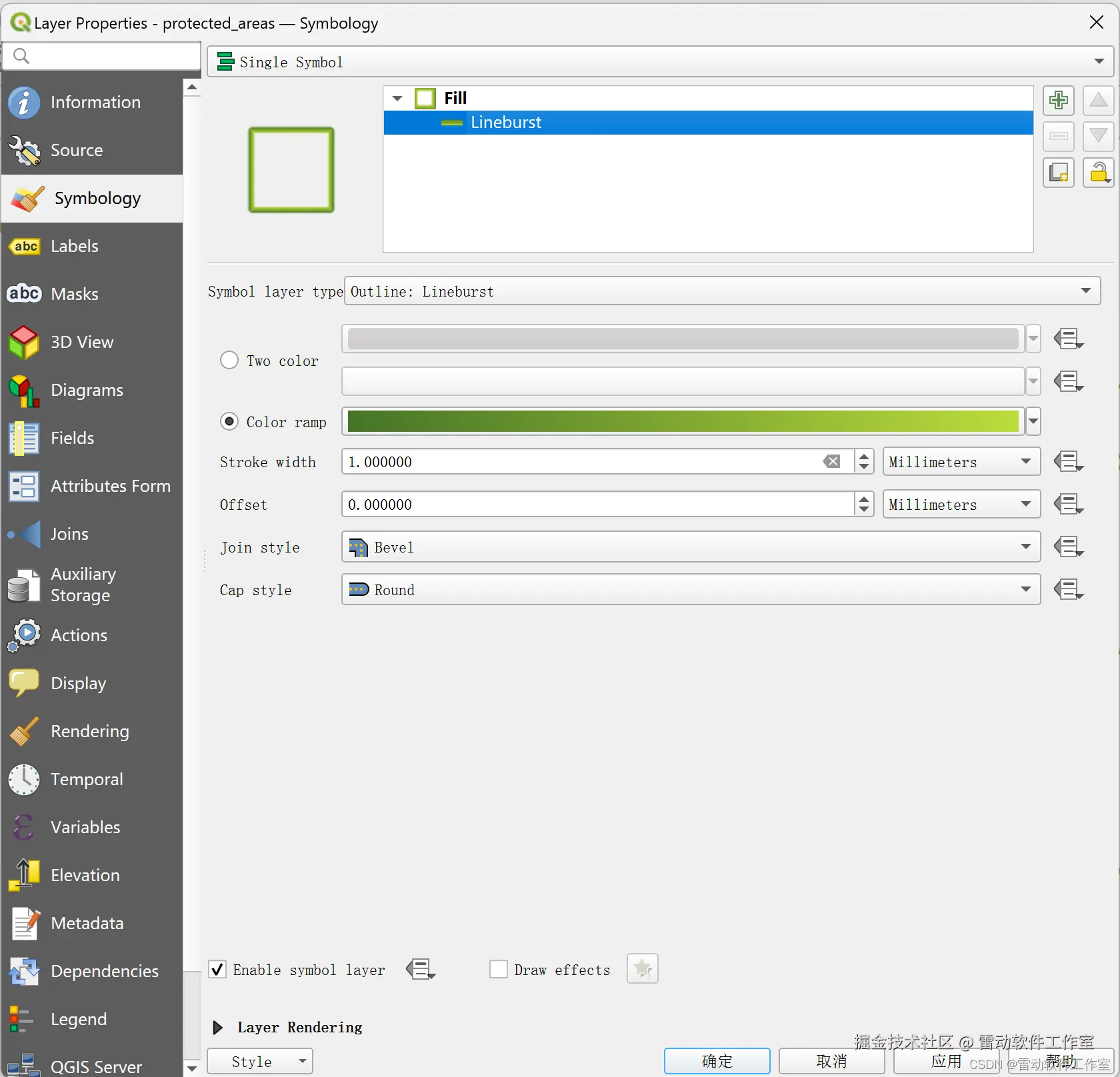Open data-defined override for Stroke width

[x=1069, y=461]
